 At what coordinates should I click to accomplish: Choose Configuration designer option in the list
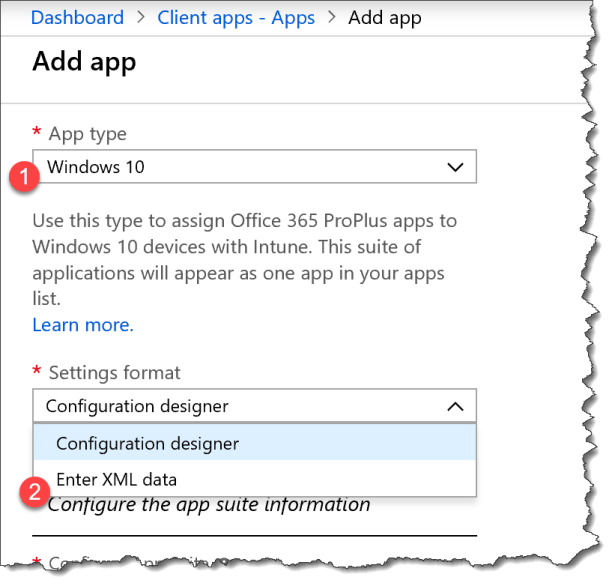[255, 442]
